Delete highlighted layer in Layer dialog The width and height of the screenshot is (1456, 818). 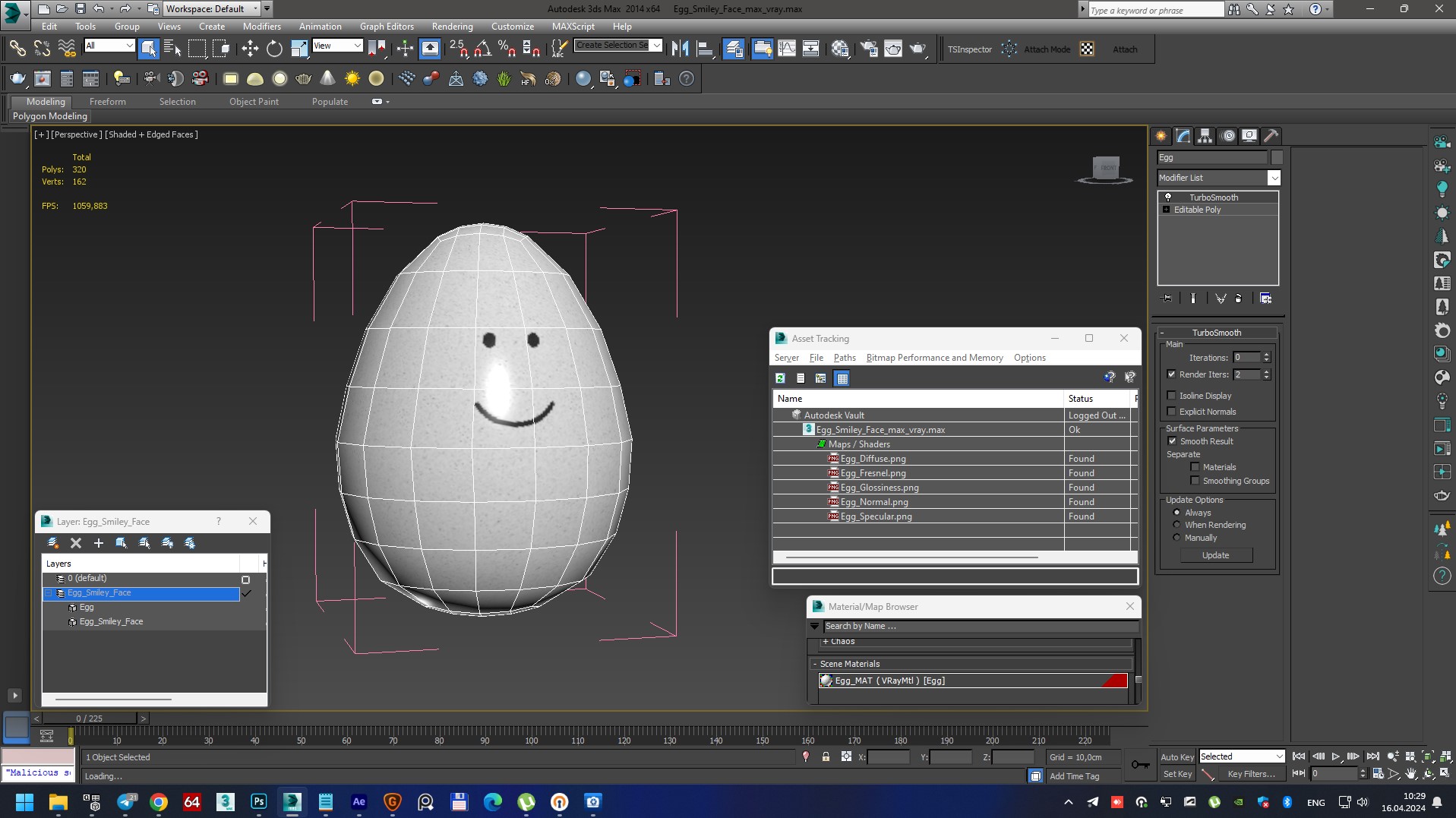[x=76, y=542]
